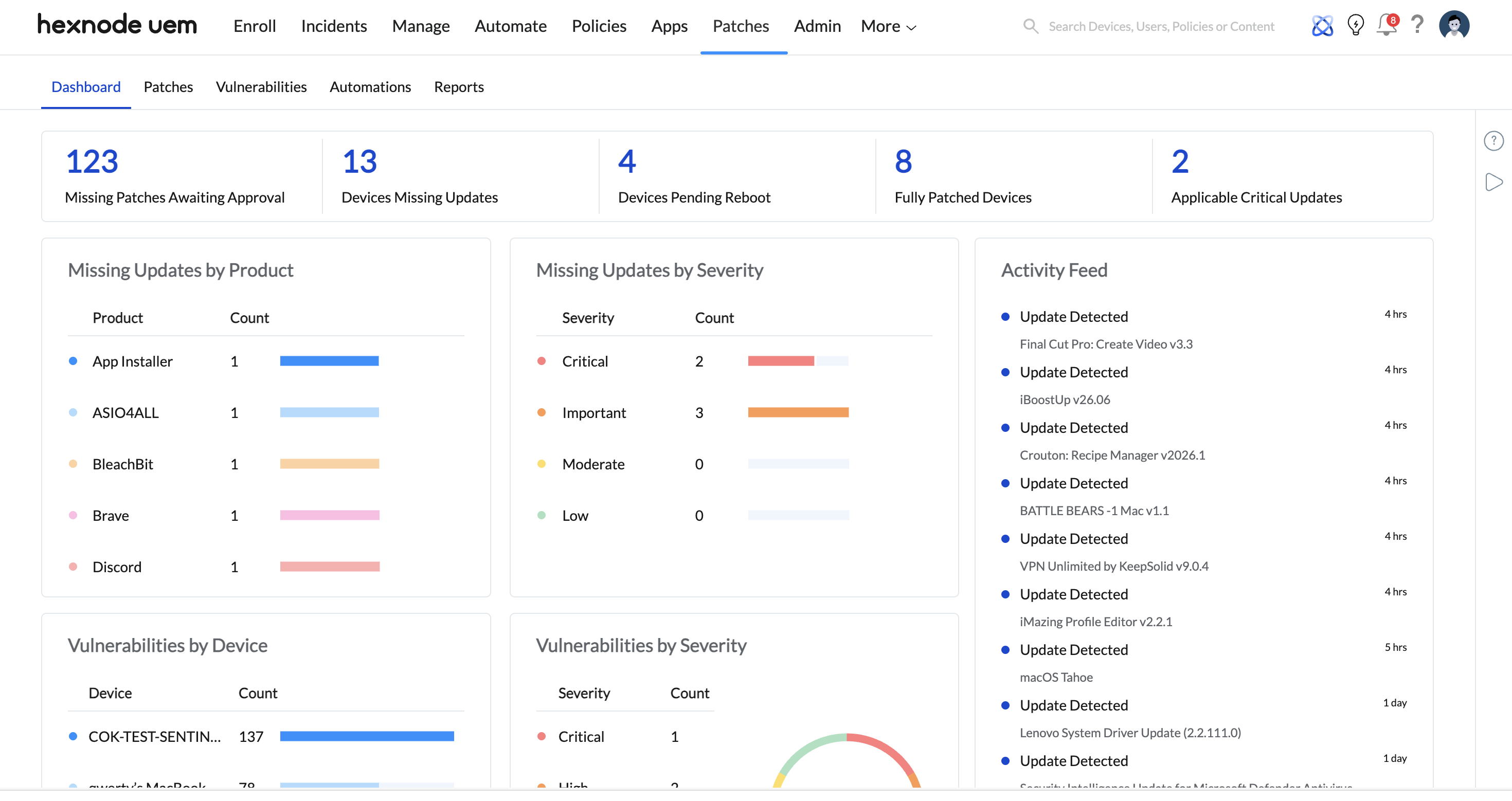Viewport: 1512px width, 801px height.
Task: Open the BATTLE BEARS -1 Mac v1.1 entry
Action: pos(1094,511)
